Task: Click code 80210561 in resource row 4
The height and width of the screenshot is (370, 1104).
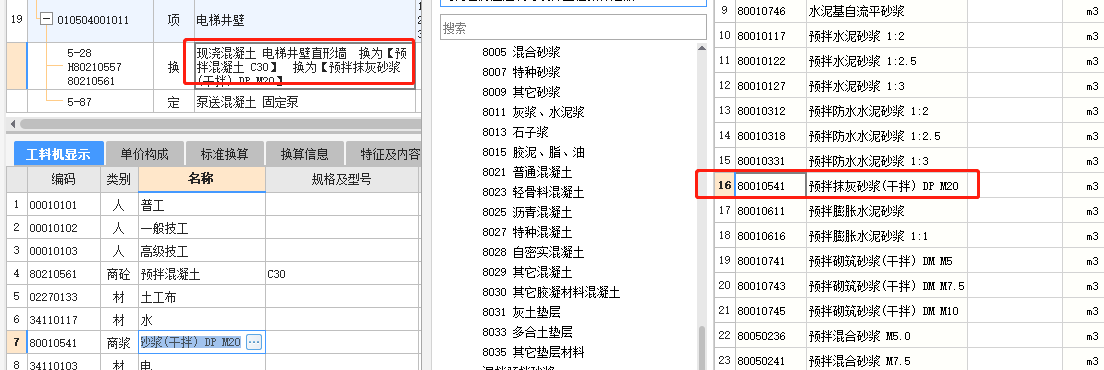Action: pos(63,274)
